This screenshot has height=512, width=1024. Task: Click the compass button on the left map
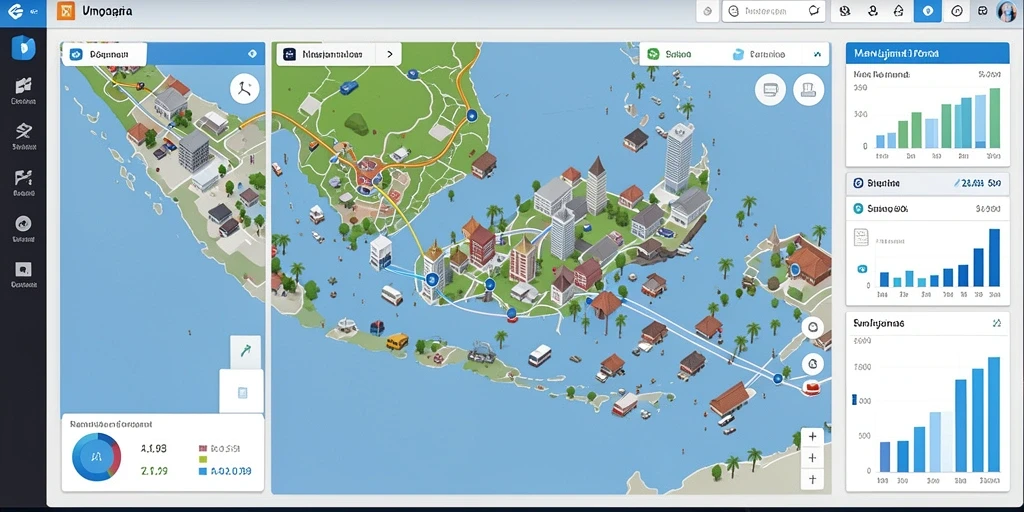245,89
